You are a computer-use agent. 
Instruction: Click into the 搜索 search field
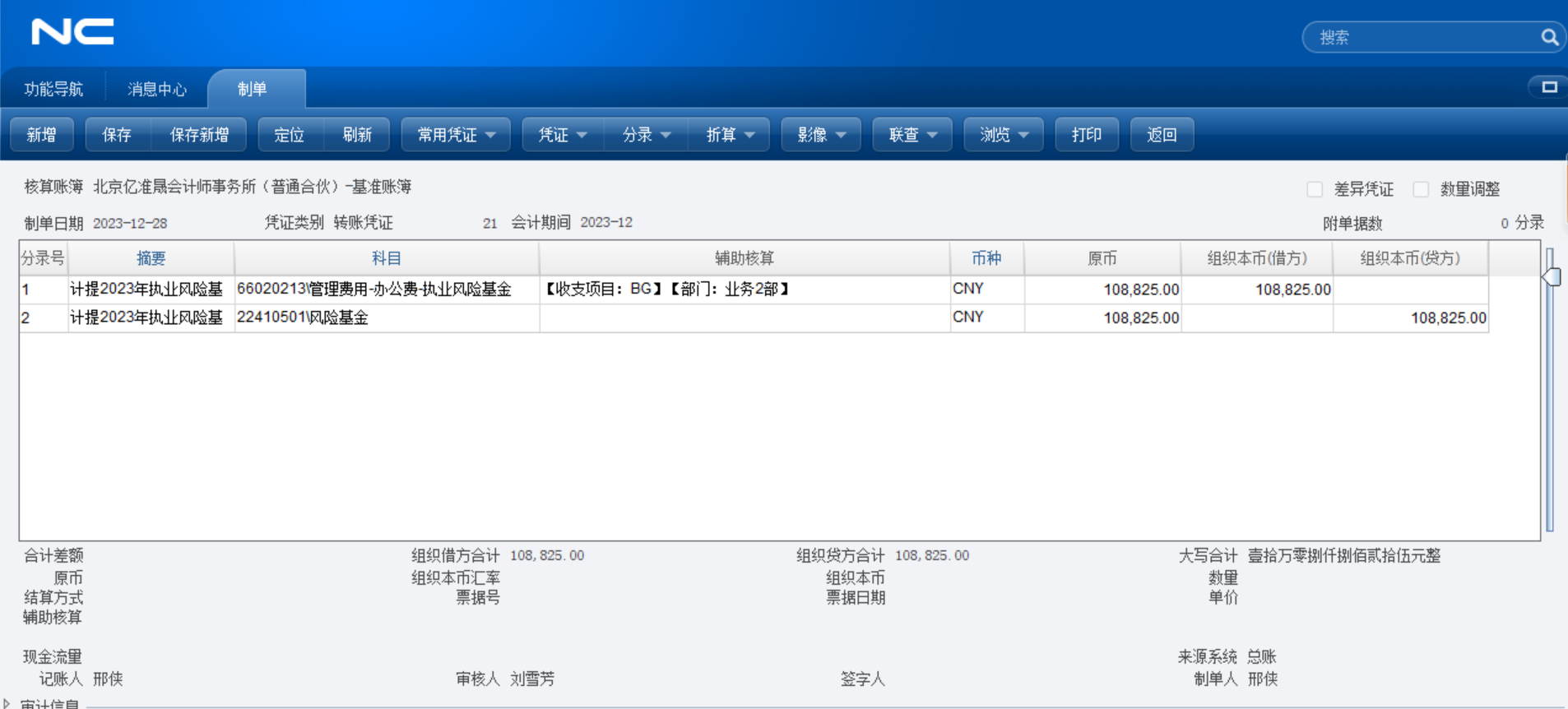coord(1423,37)
